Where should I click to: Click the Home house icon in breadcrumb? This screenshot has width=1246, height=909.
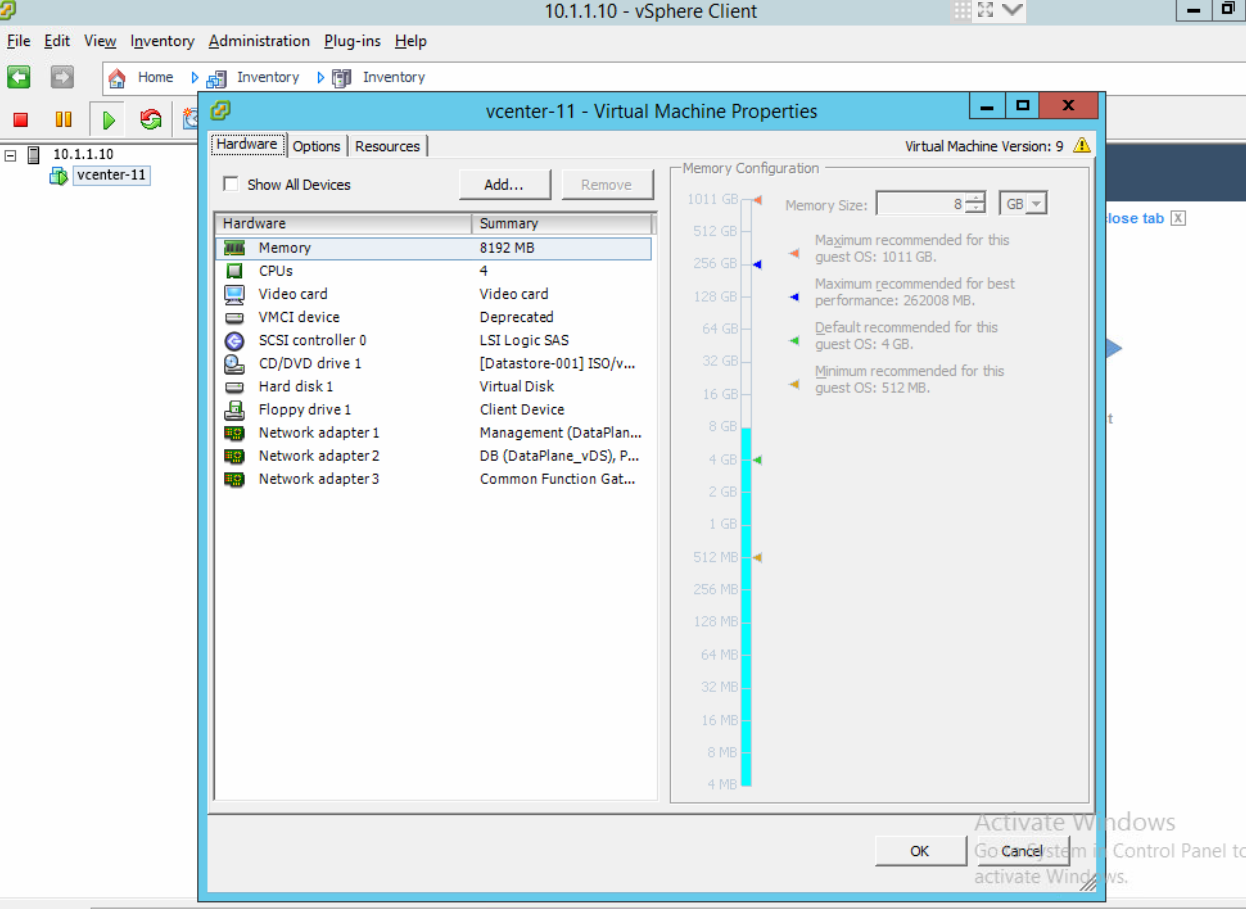117,78
